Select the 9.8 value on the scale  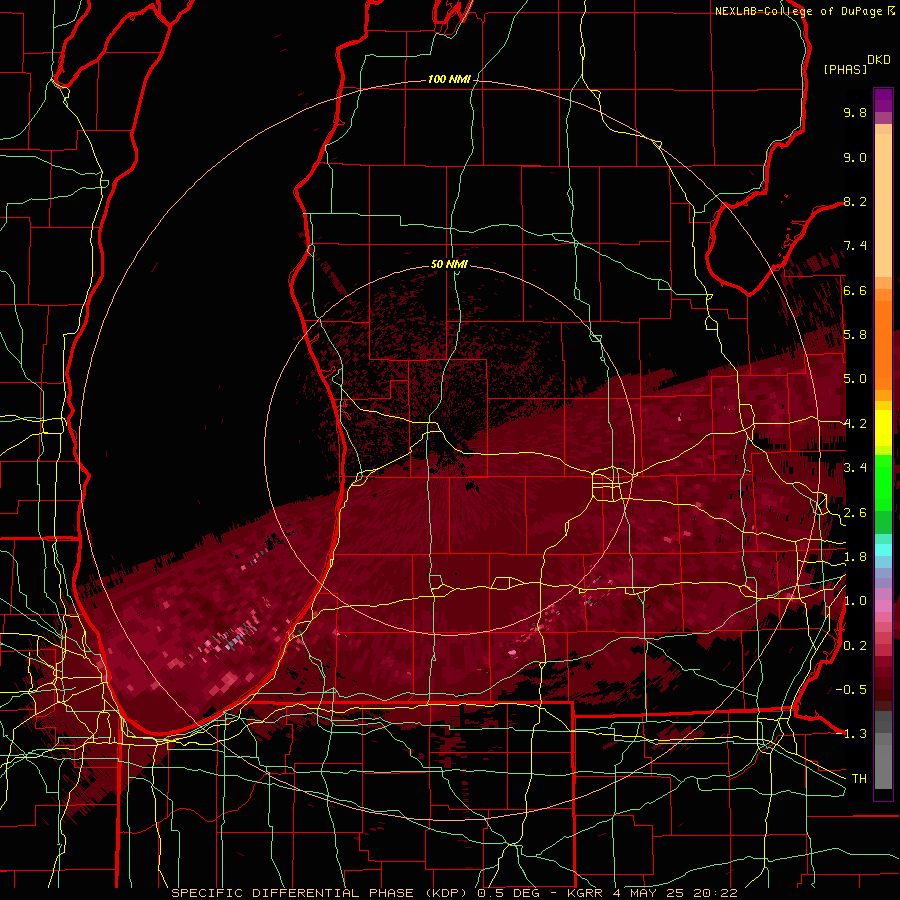tap(855, 112)
